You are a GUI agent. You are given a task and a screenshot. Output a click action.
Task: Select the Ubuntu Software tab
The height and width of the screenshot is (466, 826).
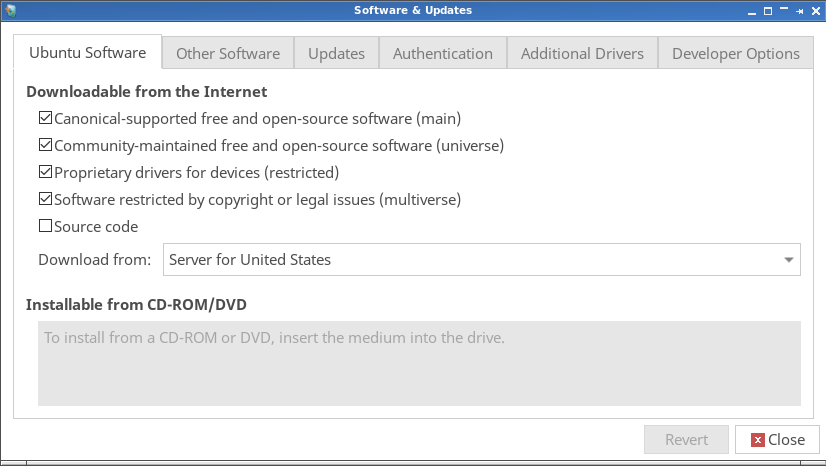point(87,53)
